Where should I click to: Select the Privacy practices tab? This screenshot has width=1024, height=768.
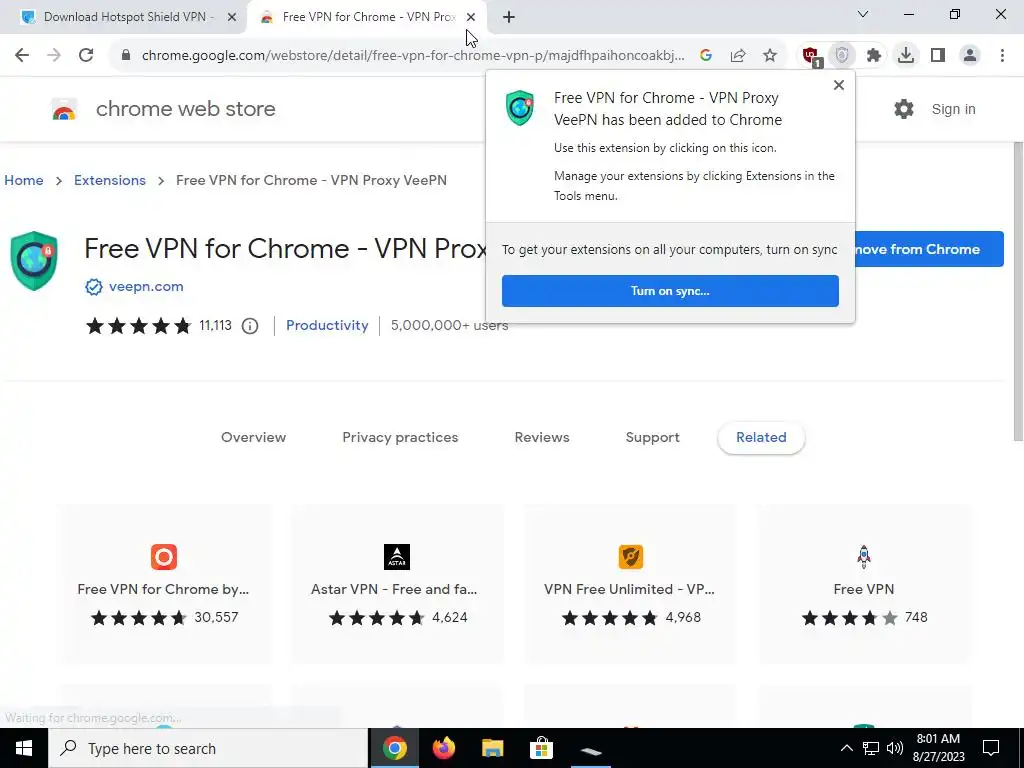coord(400,438)
